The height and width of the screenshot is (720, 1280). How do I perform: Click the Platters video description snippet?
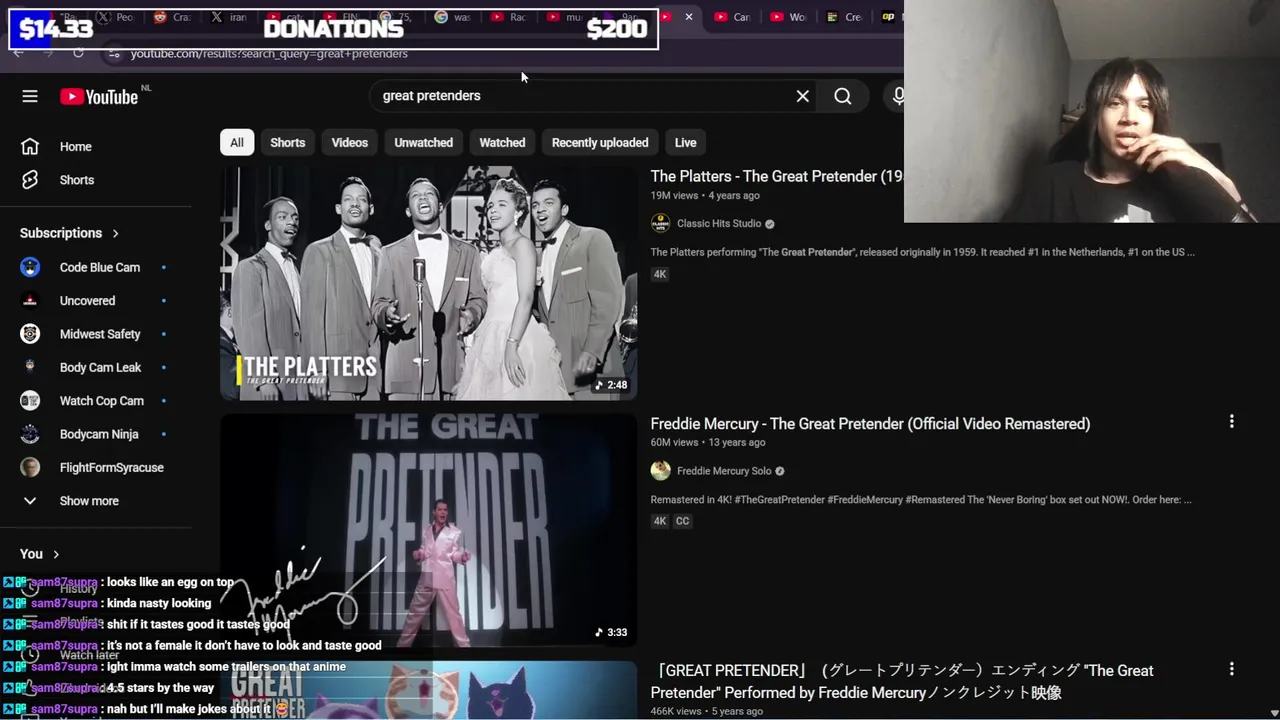[x=922, y=252]
